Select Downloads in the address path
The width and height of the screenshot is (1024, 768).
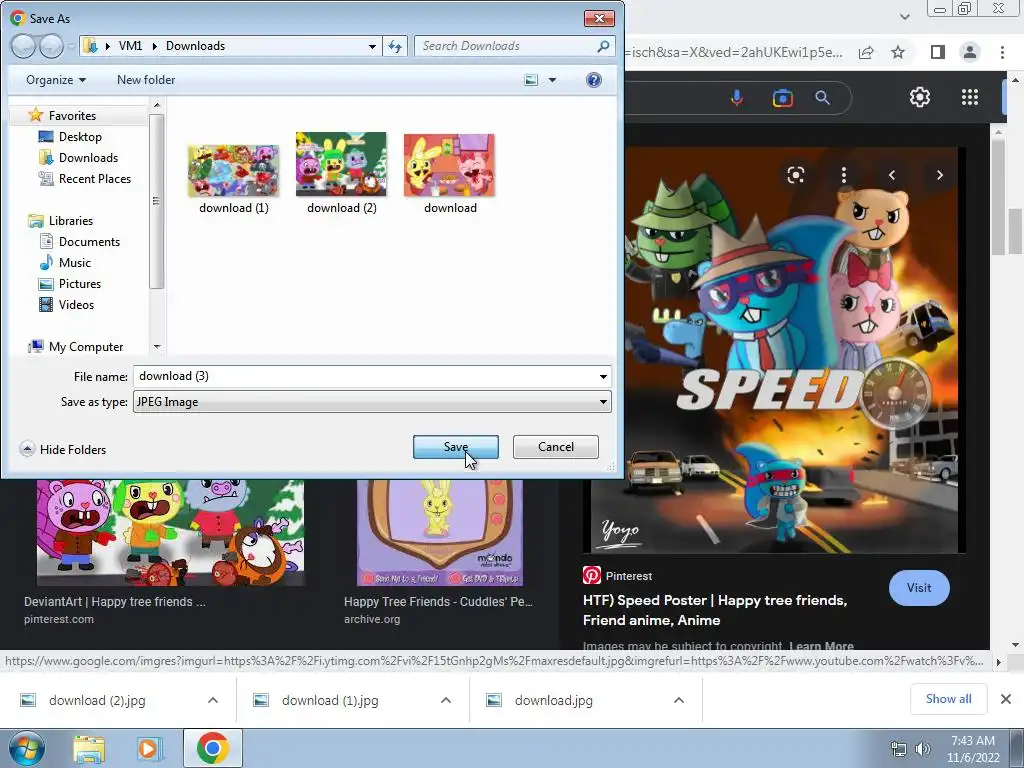[195, 46]
